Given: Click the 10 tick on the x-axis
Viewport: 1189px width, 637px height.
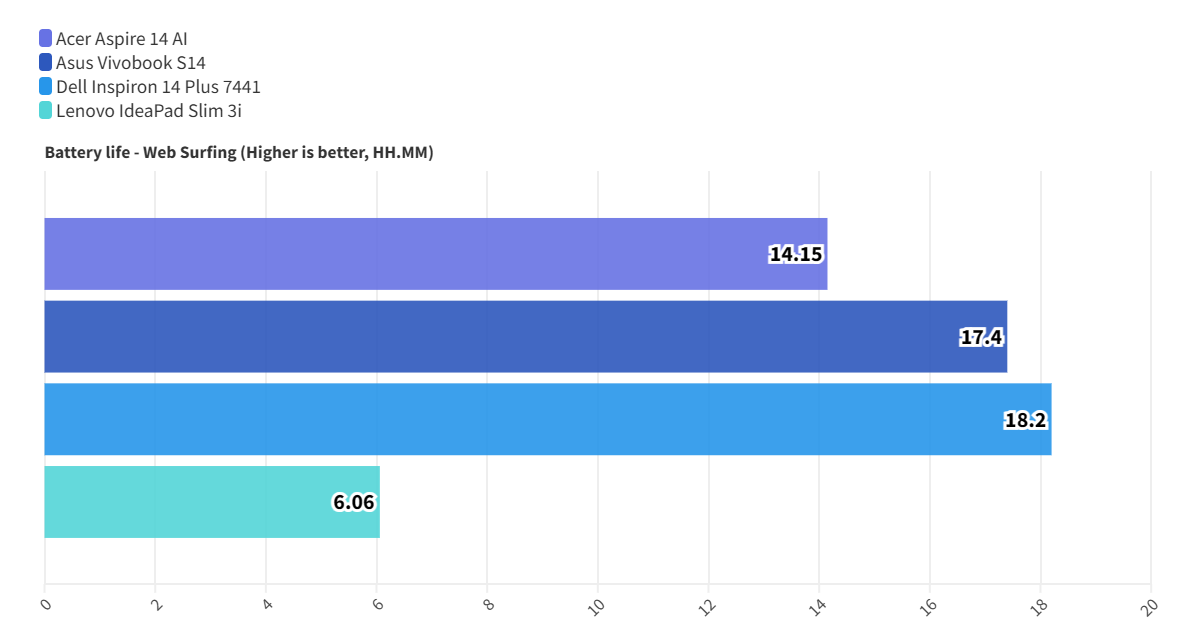Looking at the screenshot, I should (598, 605).
